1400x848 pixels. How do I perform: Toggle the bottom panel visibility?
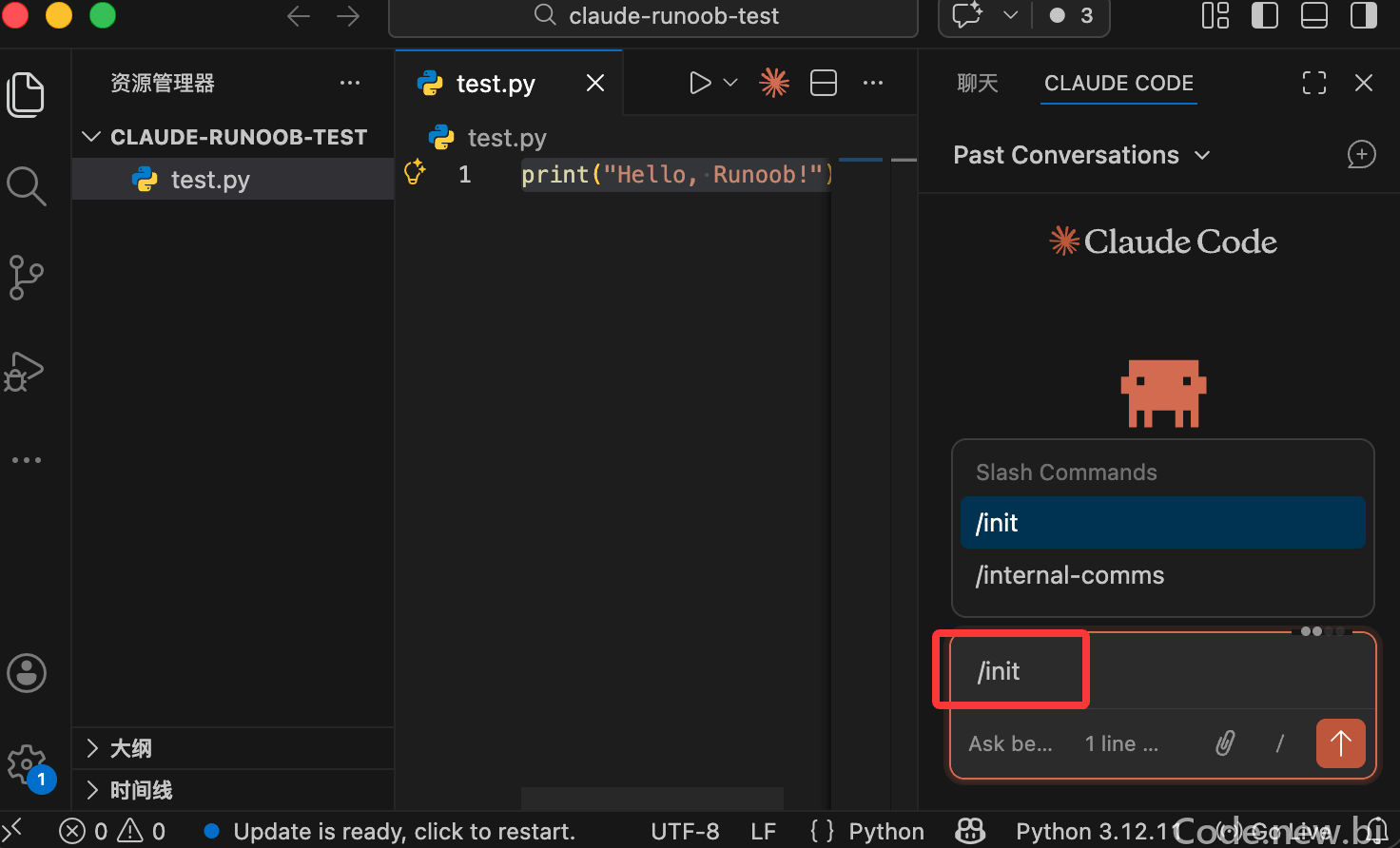[1314, 16]
